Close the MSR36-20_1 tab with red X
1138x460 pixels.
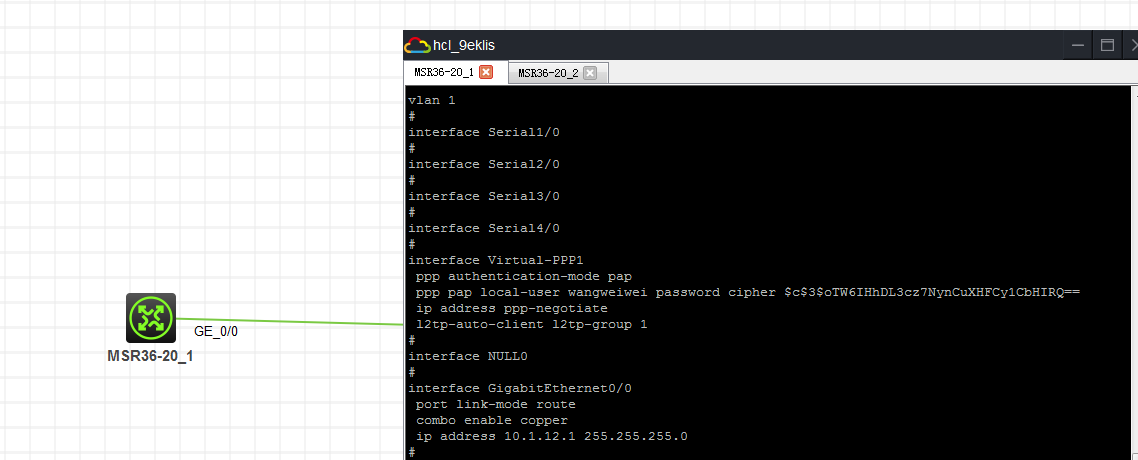coord(486,72)
